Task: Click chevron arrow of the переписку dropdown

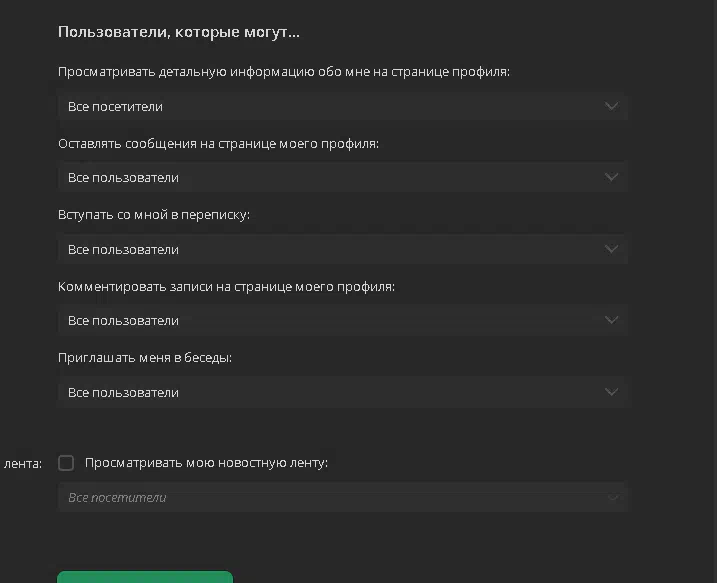Action: tap(611, 249)
